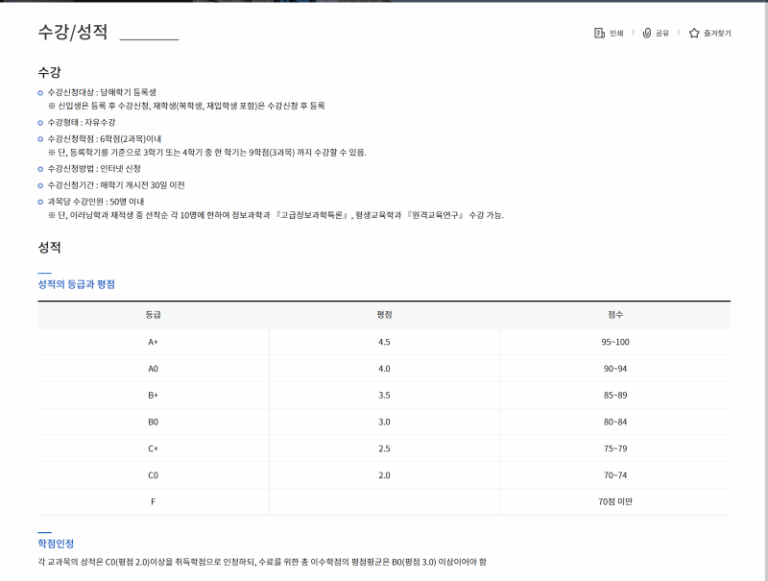Viewport: 768px width, 581px height.
Task: Click the 4.0 grade point cell
Action: point(384,369)
